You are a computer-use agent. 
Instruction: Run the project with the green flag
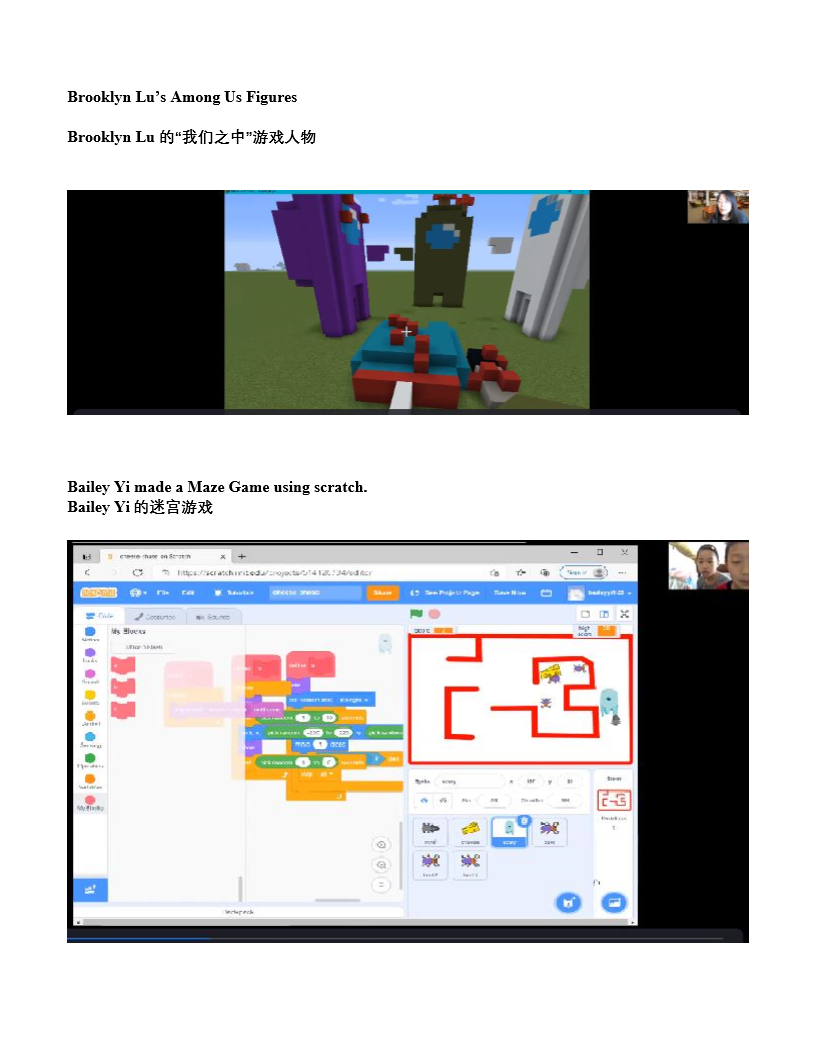pos(416,613)
